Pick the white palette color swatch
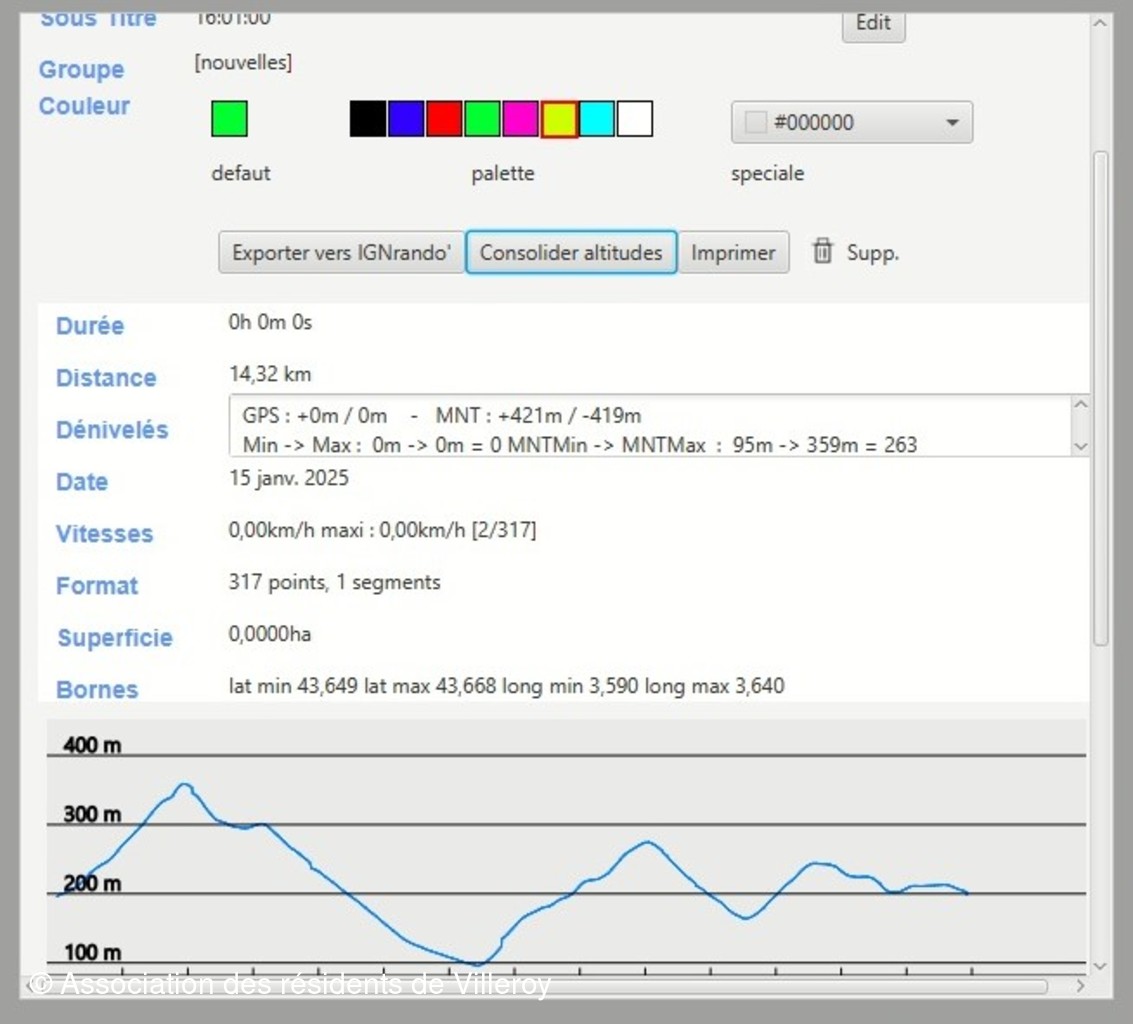This screenshot has width=1133, height=1024. 635,119
